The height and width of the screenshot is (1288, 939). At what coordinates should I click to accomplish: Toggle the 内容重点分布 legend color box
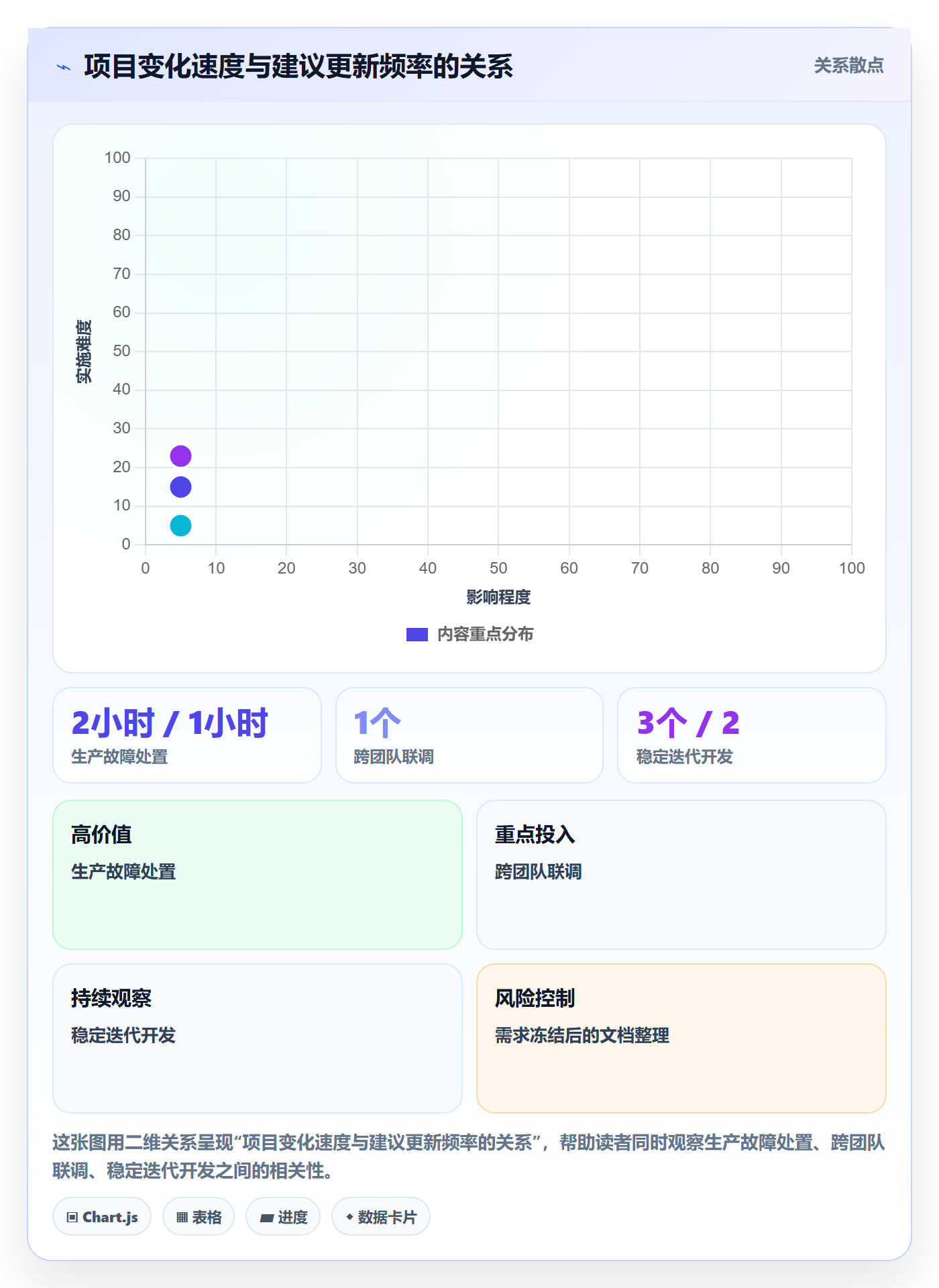click(x=417, y=635)
